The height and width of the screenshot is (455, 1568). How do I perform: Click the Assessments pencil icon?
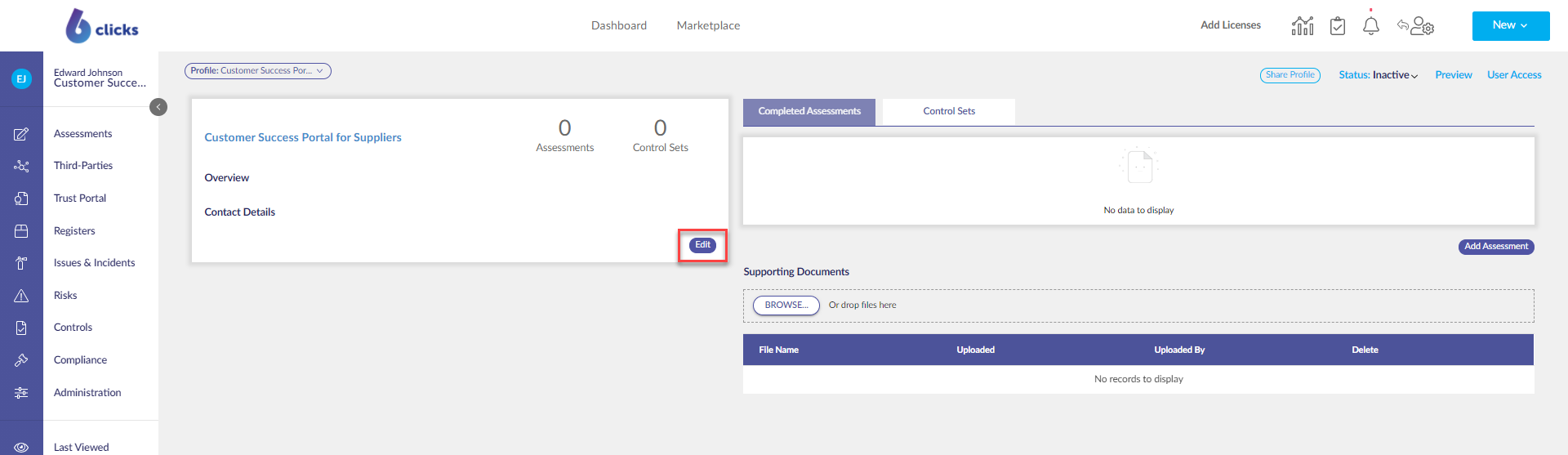coord(21,134)
